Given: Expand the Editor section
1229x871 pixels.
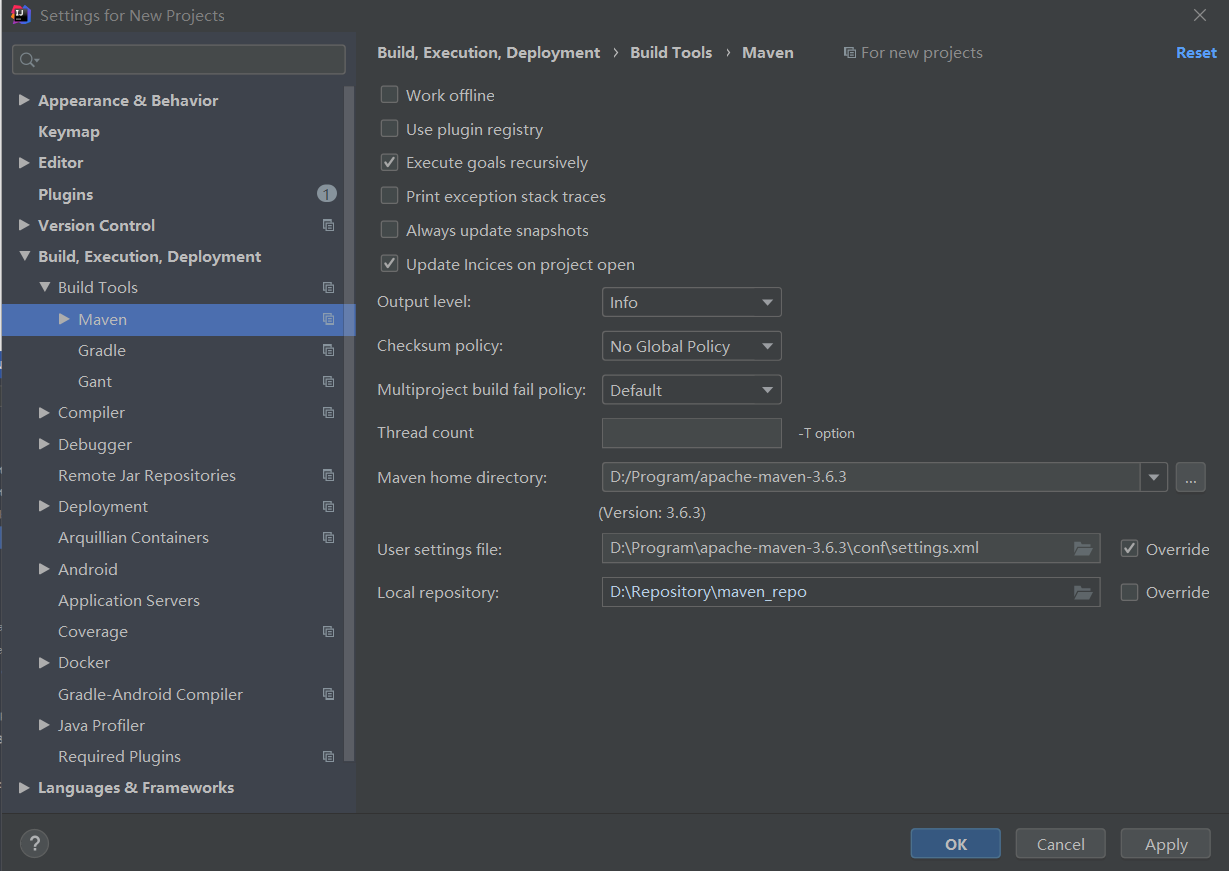Looking at the screenshot, I should pos(24,162).
